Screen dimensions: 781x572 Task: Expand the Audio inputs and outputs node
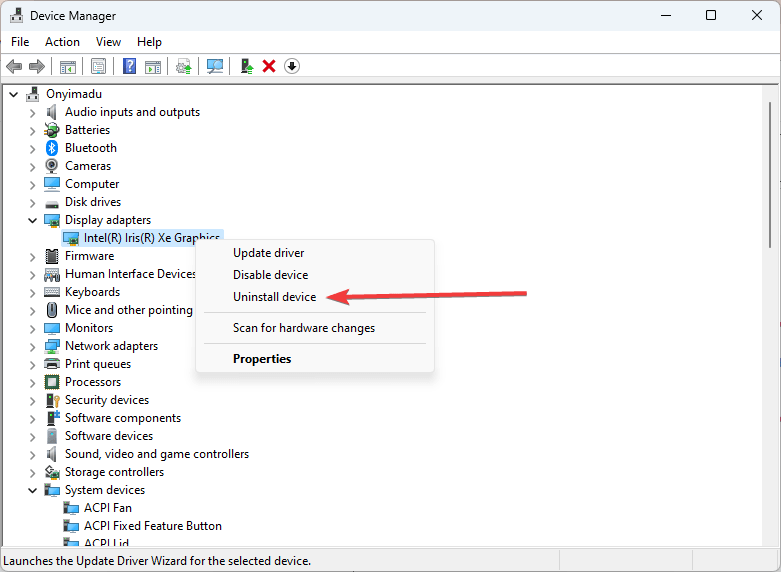click(32, 113)
